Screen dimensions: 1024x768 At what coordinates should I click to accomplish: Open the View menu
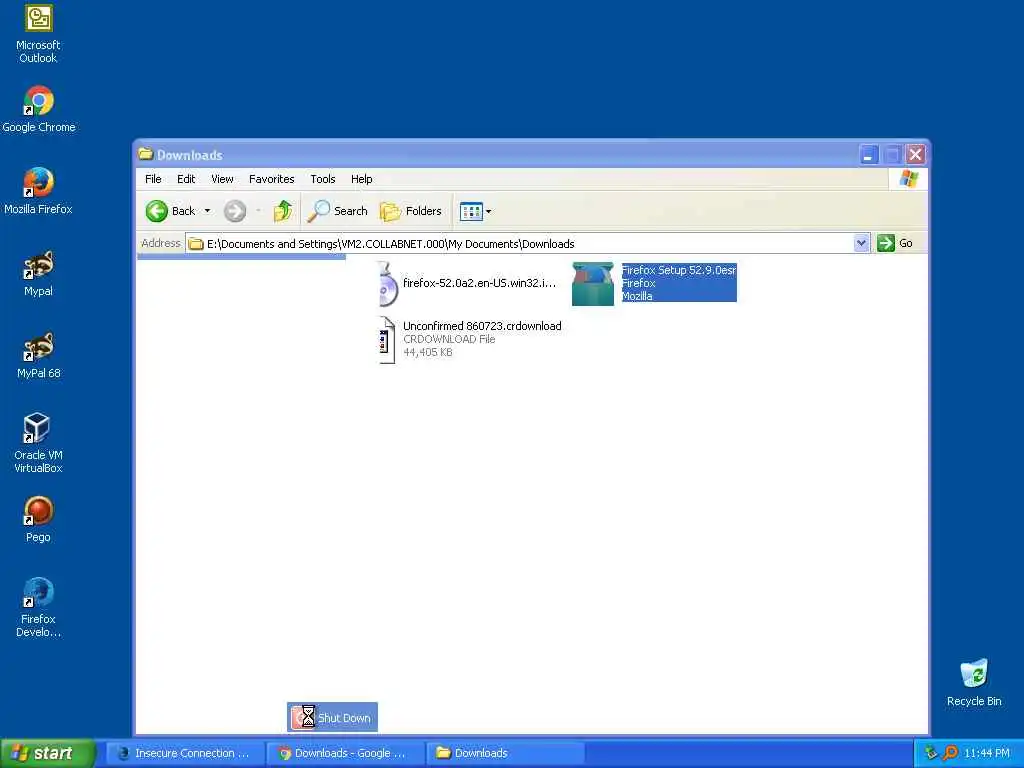(x=222, y=179)
